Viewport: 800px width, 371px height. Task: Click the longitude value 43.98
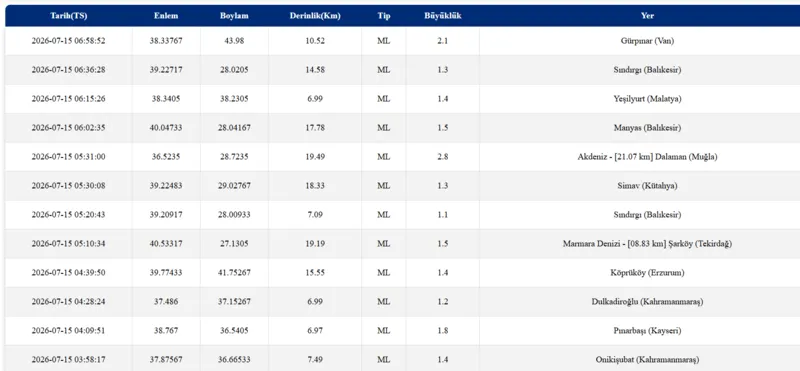coord(234,41)
